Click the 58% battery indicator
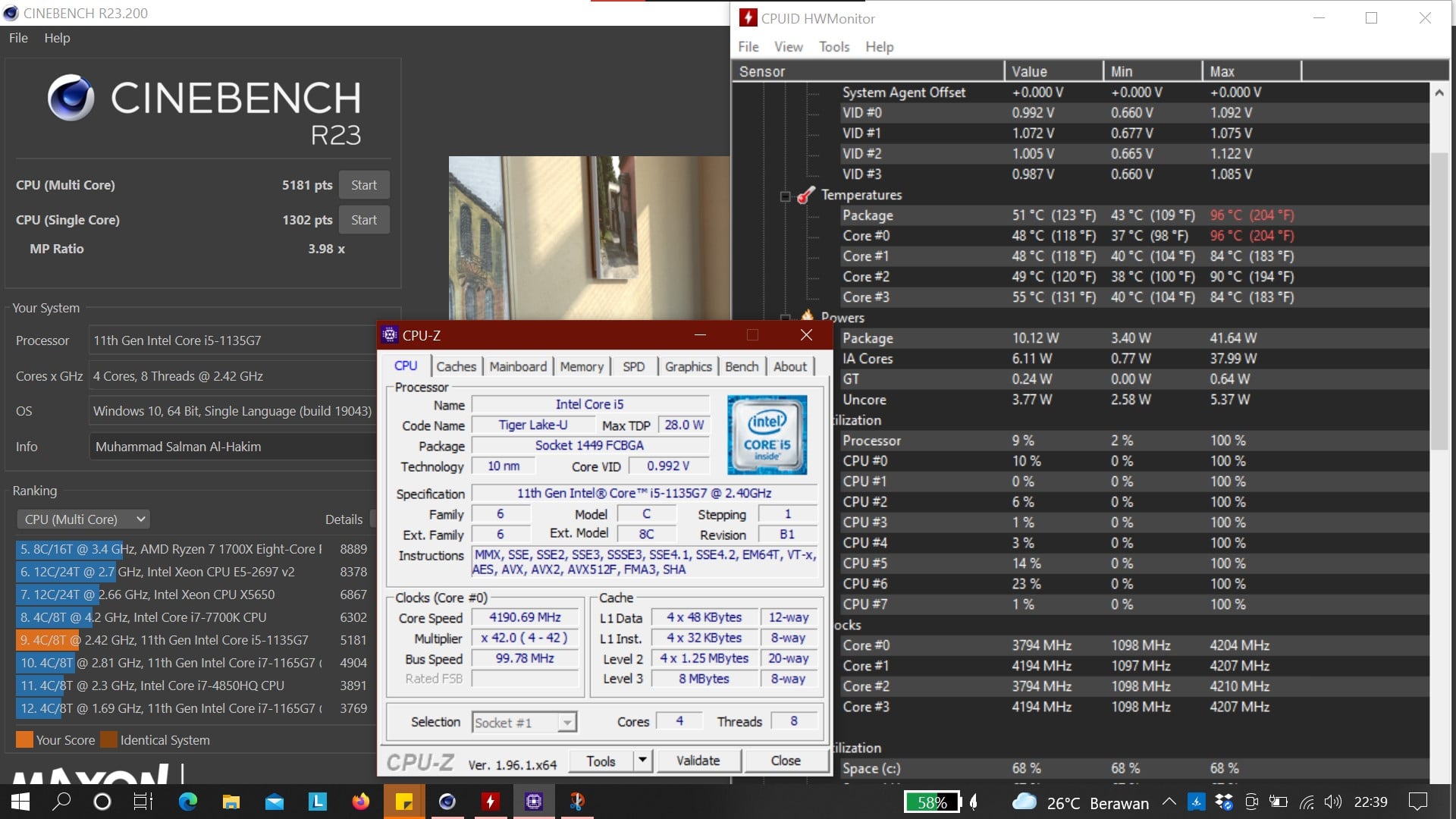Screen dimensions: 1456x819 click(932, 802)
